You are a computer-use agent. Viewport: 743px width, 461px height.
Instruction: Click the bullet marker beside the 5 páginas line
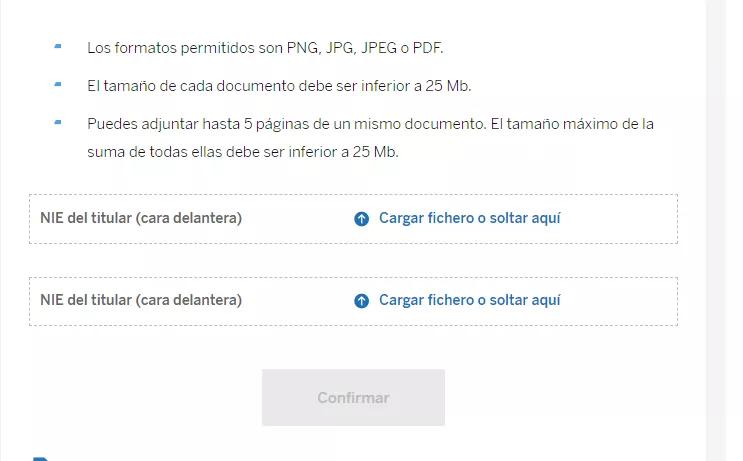pyautogui.click(x=58, y=122)
